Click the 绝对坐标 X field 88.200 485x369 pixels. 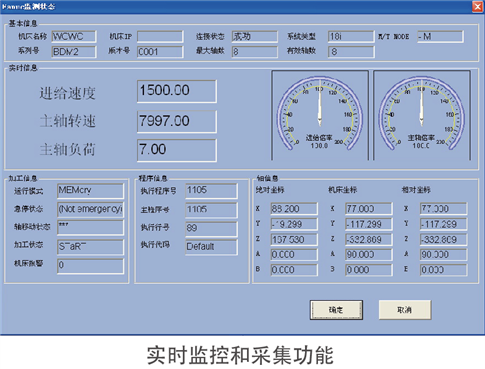pyautogui.click(x=294, y=209)
